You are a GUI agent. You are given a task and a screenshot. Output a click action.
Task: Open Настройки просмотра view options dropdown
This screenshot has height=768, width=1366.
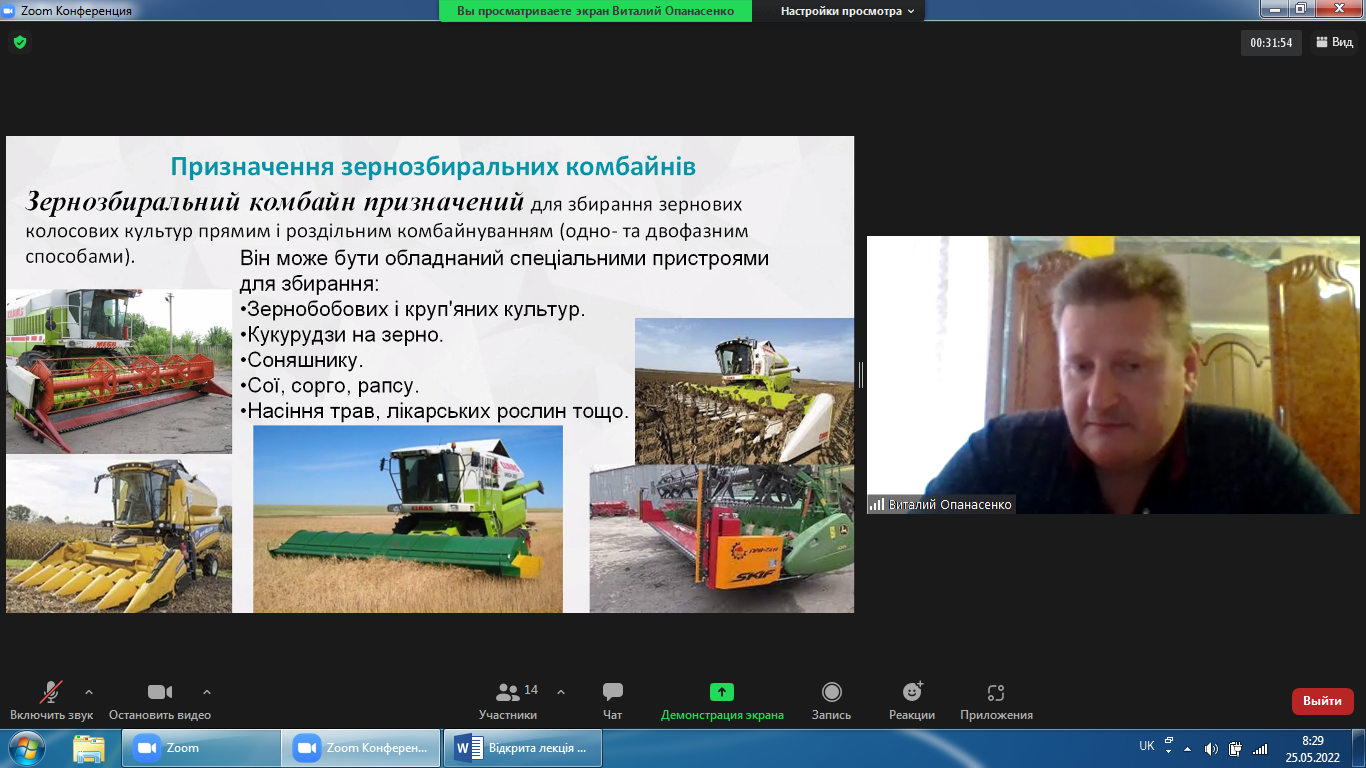click(847, 11)
